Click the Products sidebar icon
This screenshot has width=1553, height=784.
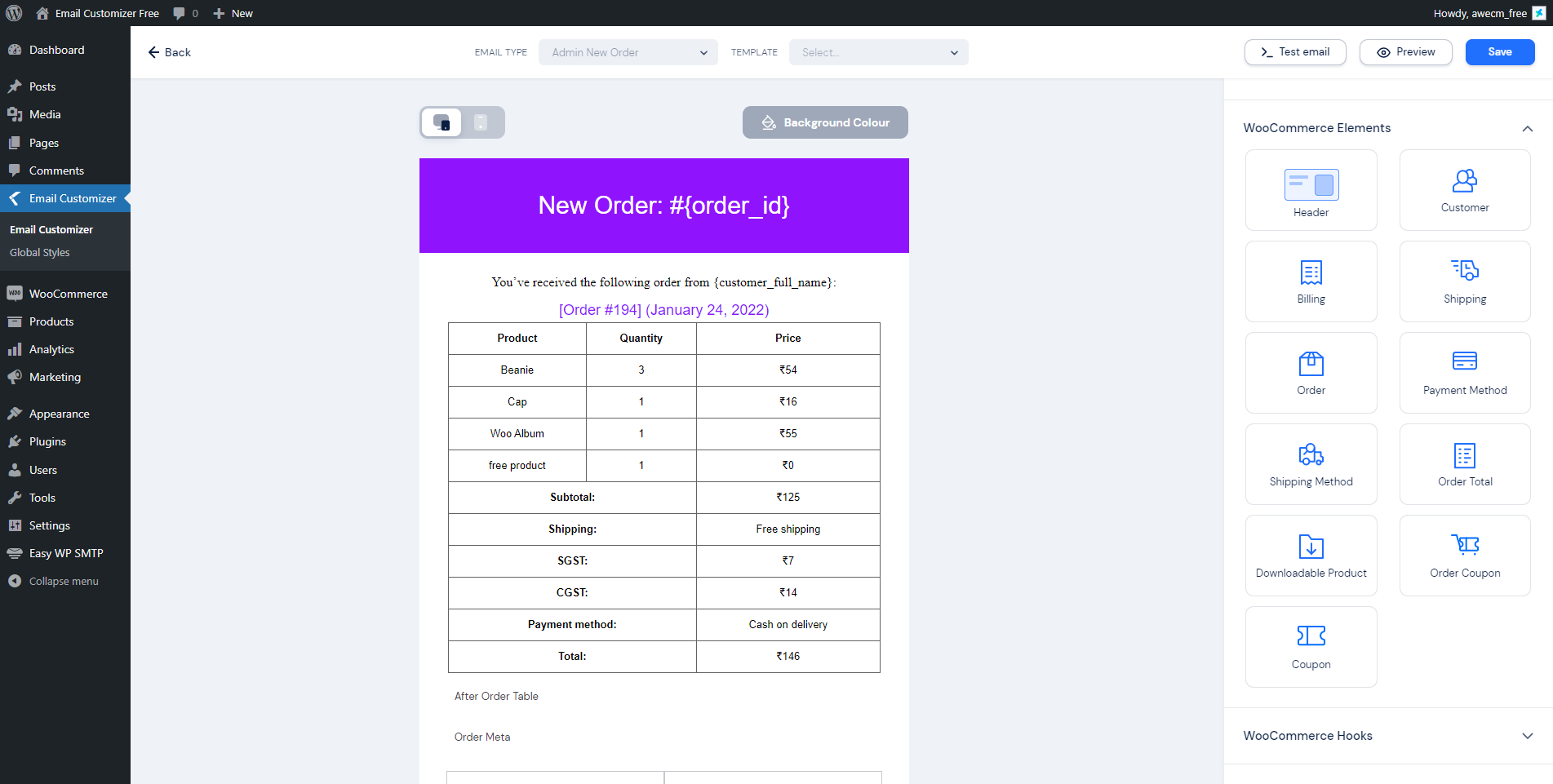pos(15,321)
